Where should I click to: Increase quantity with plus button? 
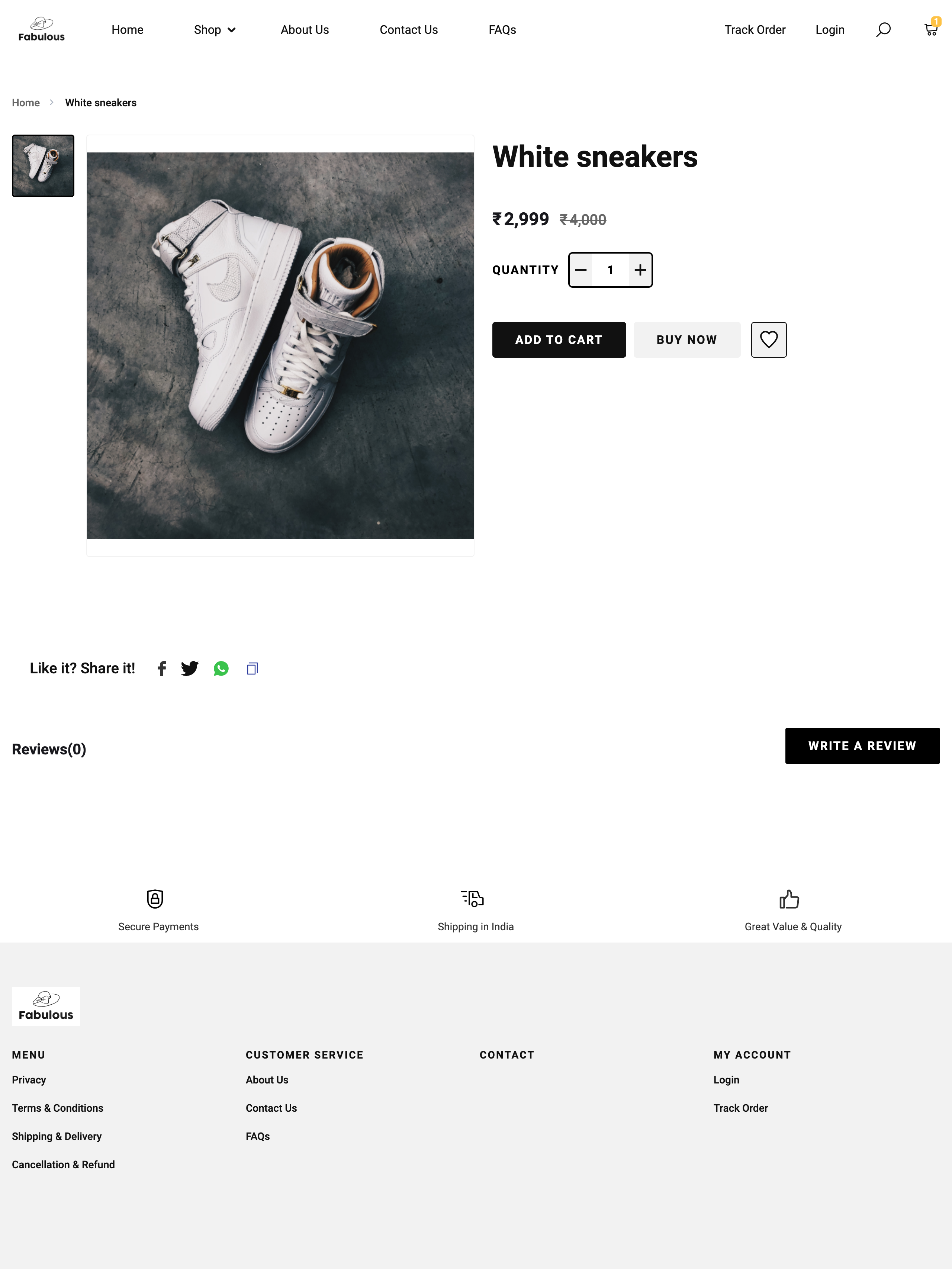640,270
